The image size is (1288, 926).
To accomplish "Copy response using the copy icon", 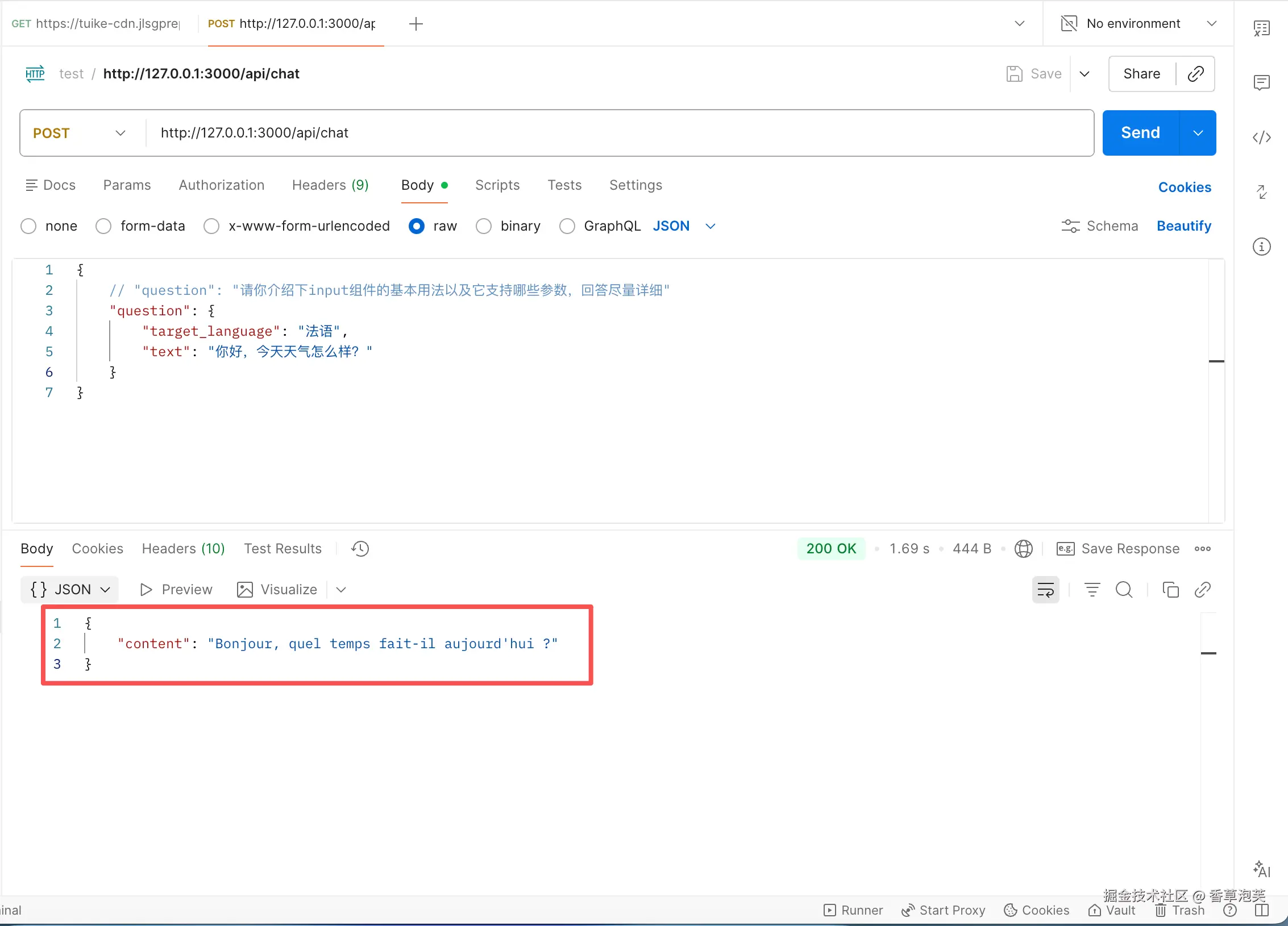I will pyautogui.click(x=1170, y=590).
